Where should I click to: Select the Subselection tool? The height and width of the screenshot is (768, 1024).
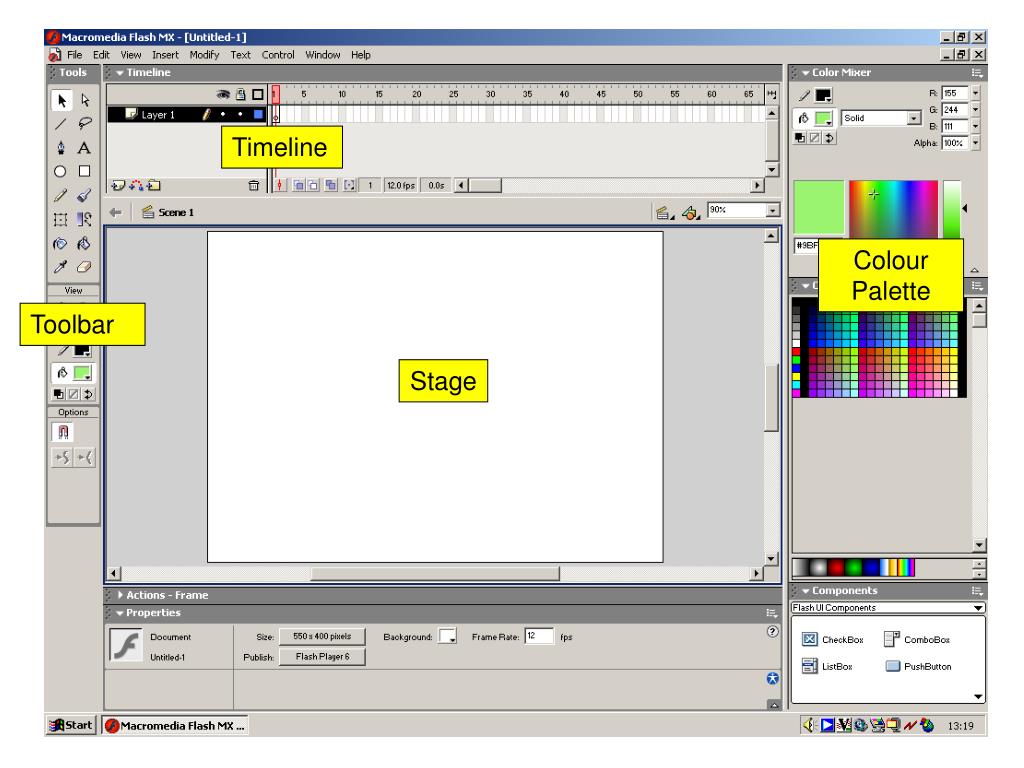click(x=85, y=100)
